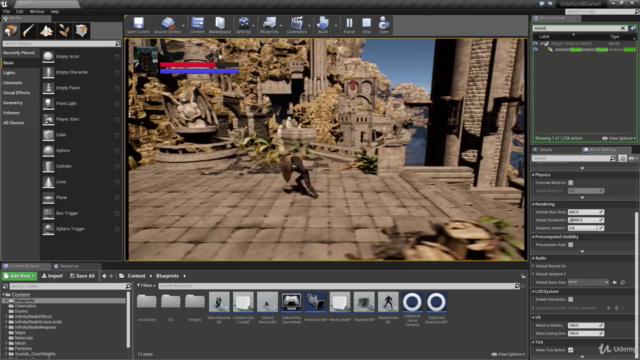Use selected asset for Default Base Sound
Image resolution: width=640 pixels, height=360 pixels.
pyautogui.click(x=615, y=282)
